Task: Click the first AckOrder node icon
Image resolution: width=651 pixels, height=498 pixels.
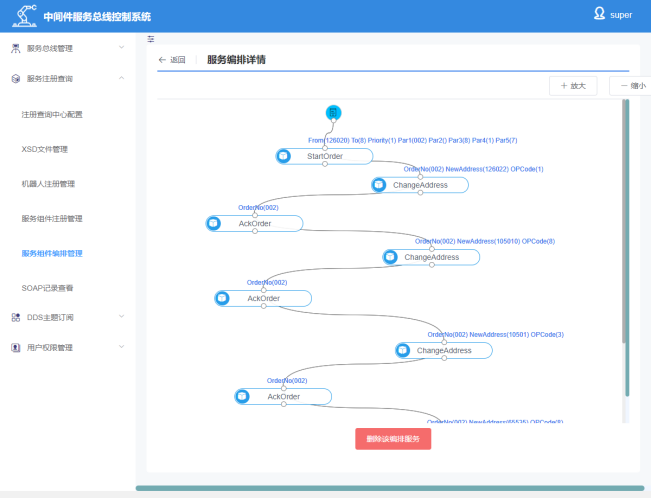Action: (x=214, y=223)
